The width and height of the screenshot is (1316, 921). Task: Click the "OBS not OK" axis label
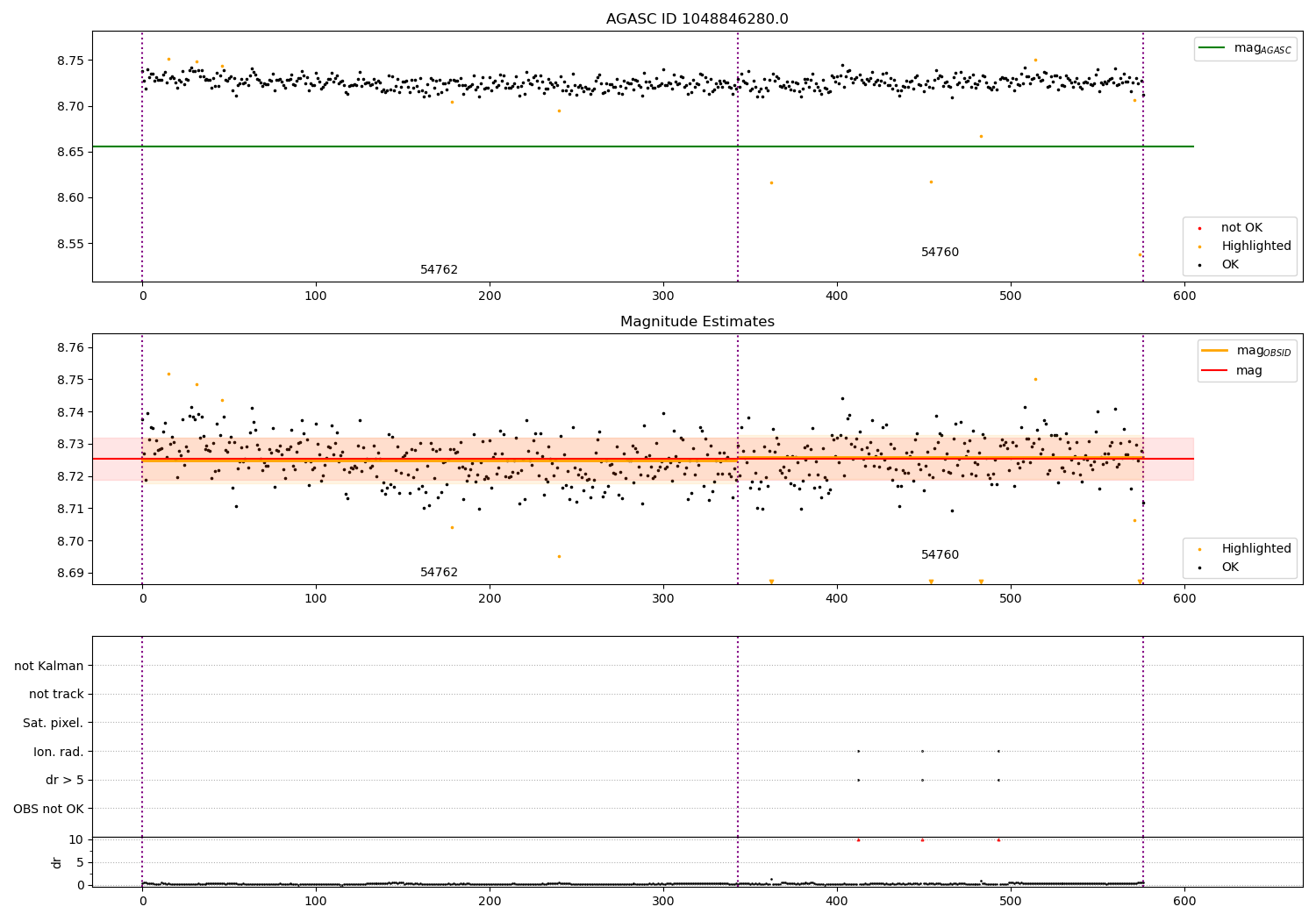[49, 809]
